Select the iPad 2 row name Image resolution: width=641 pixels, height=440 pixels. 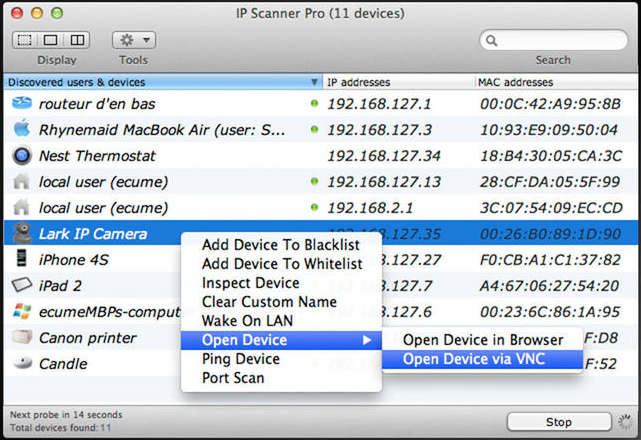pyautogui.click(x=60, y=286)
